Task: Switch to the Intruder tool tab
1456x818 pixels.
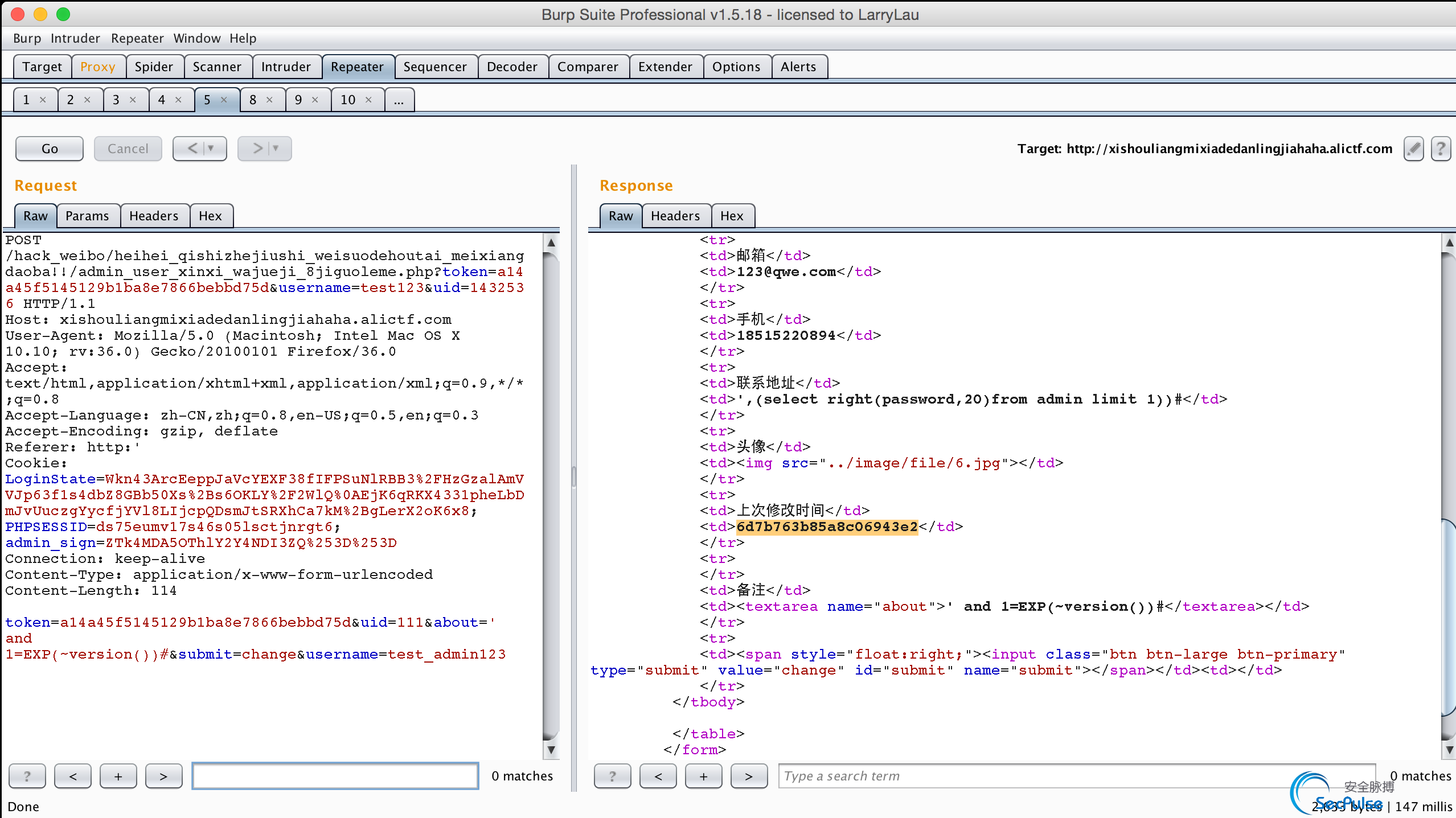Action: (x=286, y=67)
